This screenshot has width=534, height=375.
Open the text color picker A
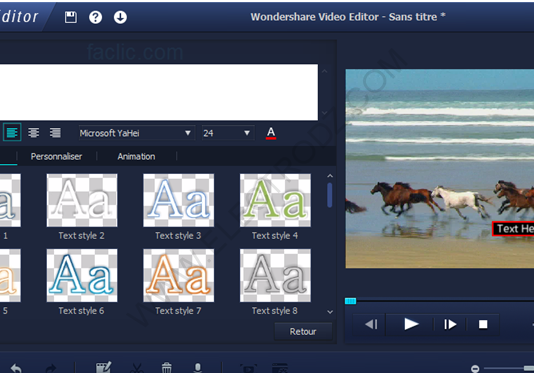click(x=271, y=133)
